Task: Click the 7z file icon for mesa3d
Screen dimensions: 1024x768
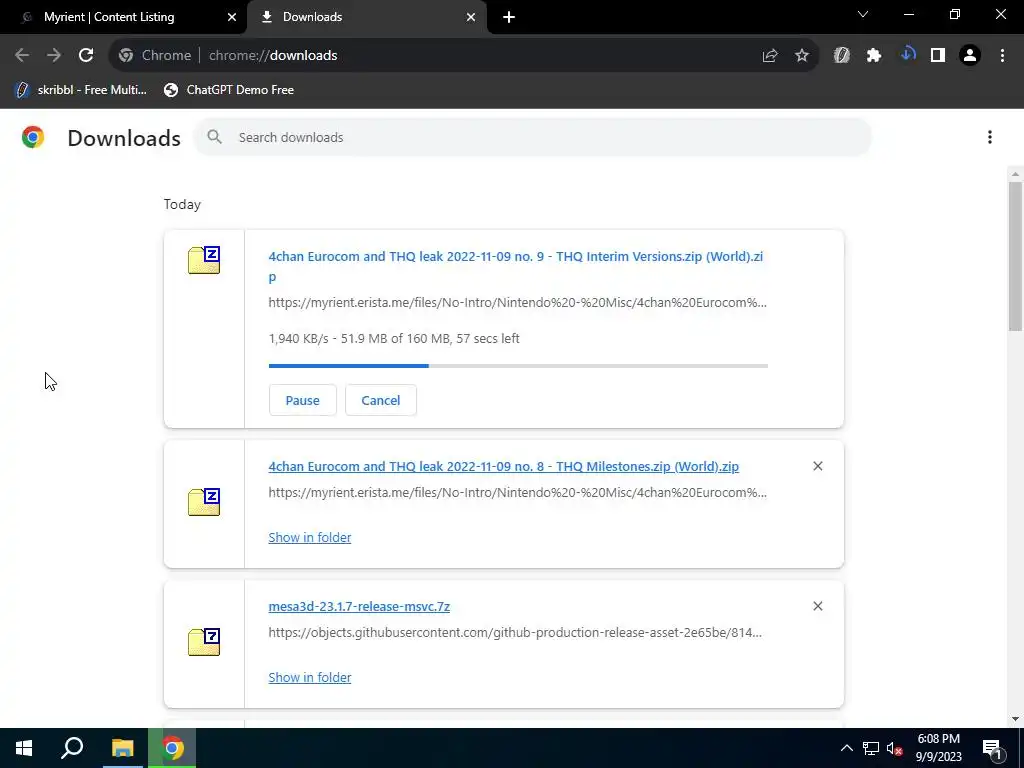Action: [204, 642]
